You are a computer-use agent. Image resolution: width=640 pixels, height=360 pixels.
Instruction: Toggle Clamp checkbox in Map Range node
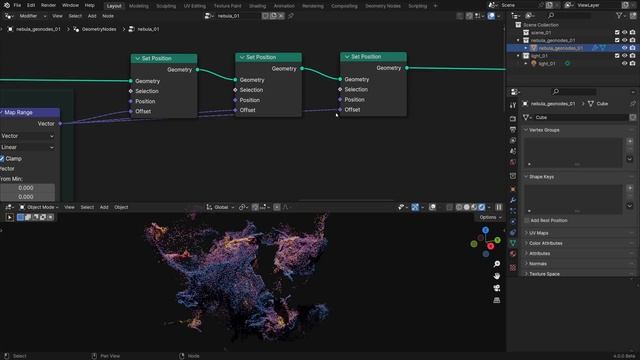pyautogui.click(x=2, y=158)
